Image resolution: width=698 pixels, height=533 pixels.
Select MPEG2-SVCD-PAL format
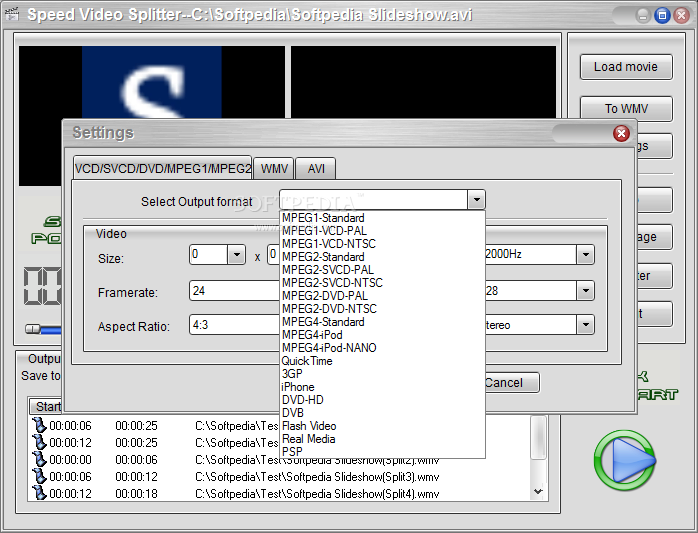(x=383, y=270)
